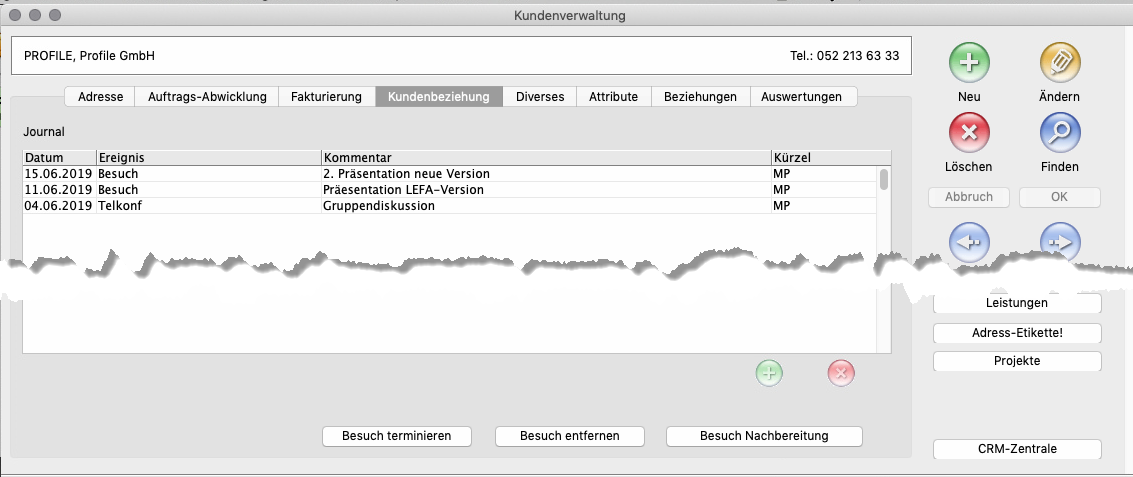1133x477 pixels.
Task: Click the green Neu plus icon
Action: (x=969, y=63)
